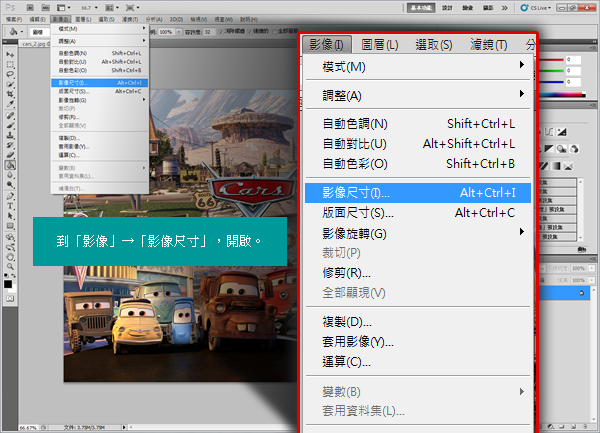Viewport: 600px width, 433px height.
Task: Select the Brush tool
Action: point(10,125)
